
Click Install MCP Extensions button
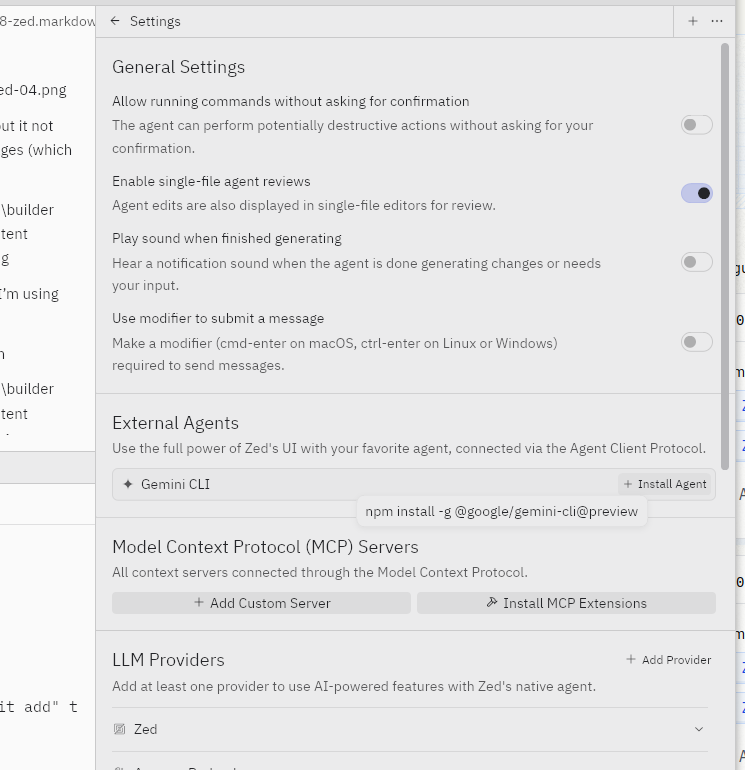(566, 603)
